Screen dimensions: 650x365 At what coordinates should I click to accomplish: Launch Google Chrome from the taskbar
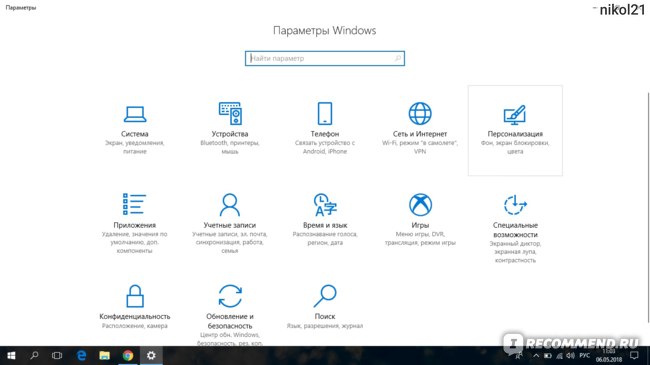[x=128, y=355]
